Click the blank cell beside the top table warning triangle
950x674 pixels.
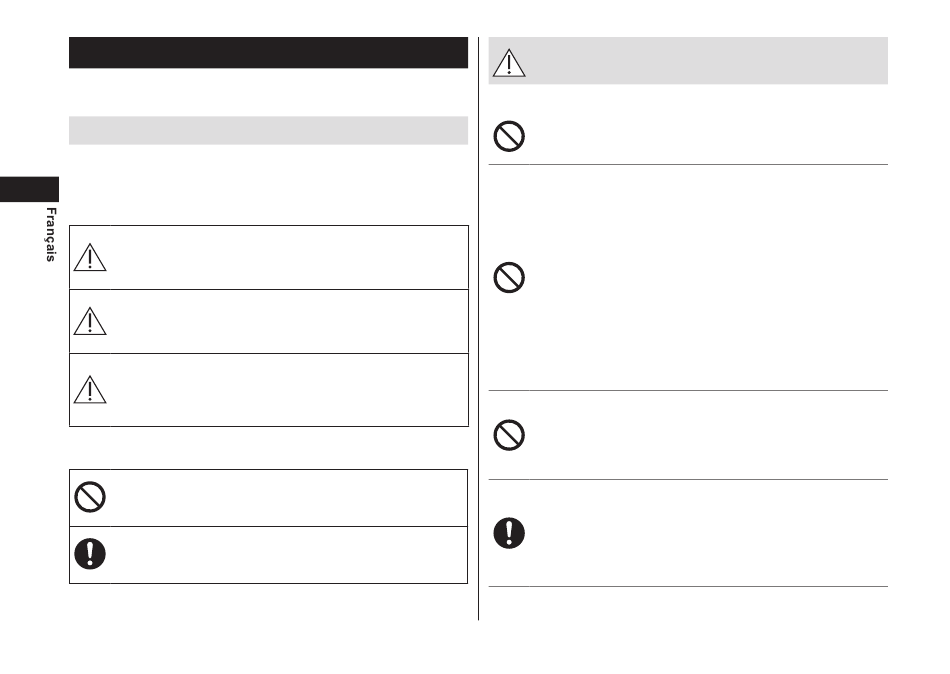pos(289,258)
